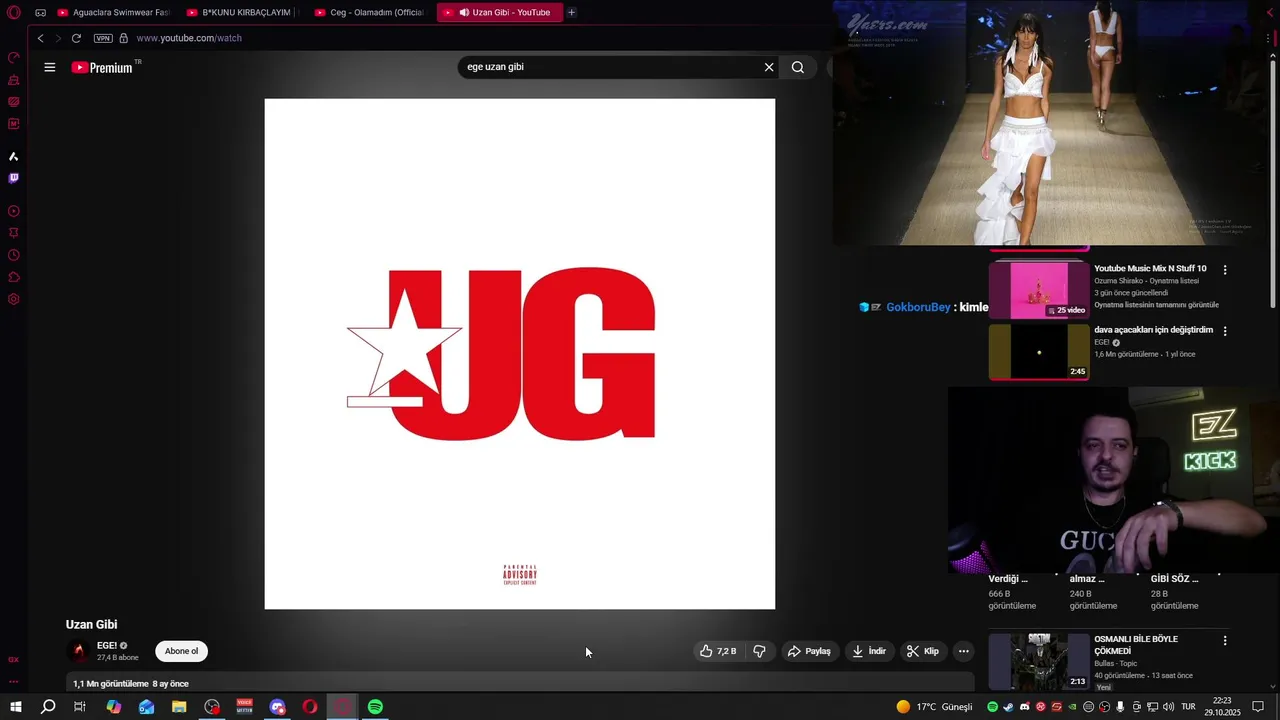Screen dimensions: 1280x720
Task: Open Discord icon in the system tray
Action: [1024, 707]
